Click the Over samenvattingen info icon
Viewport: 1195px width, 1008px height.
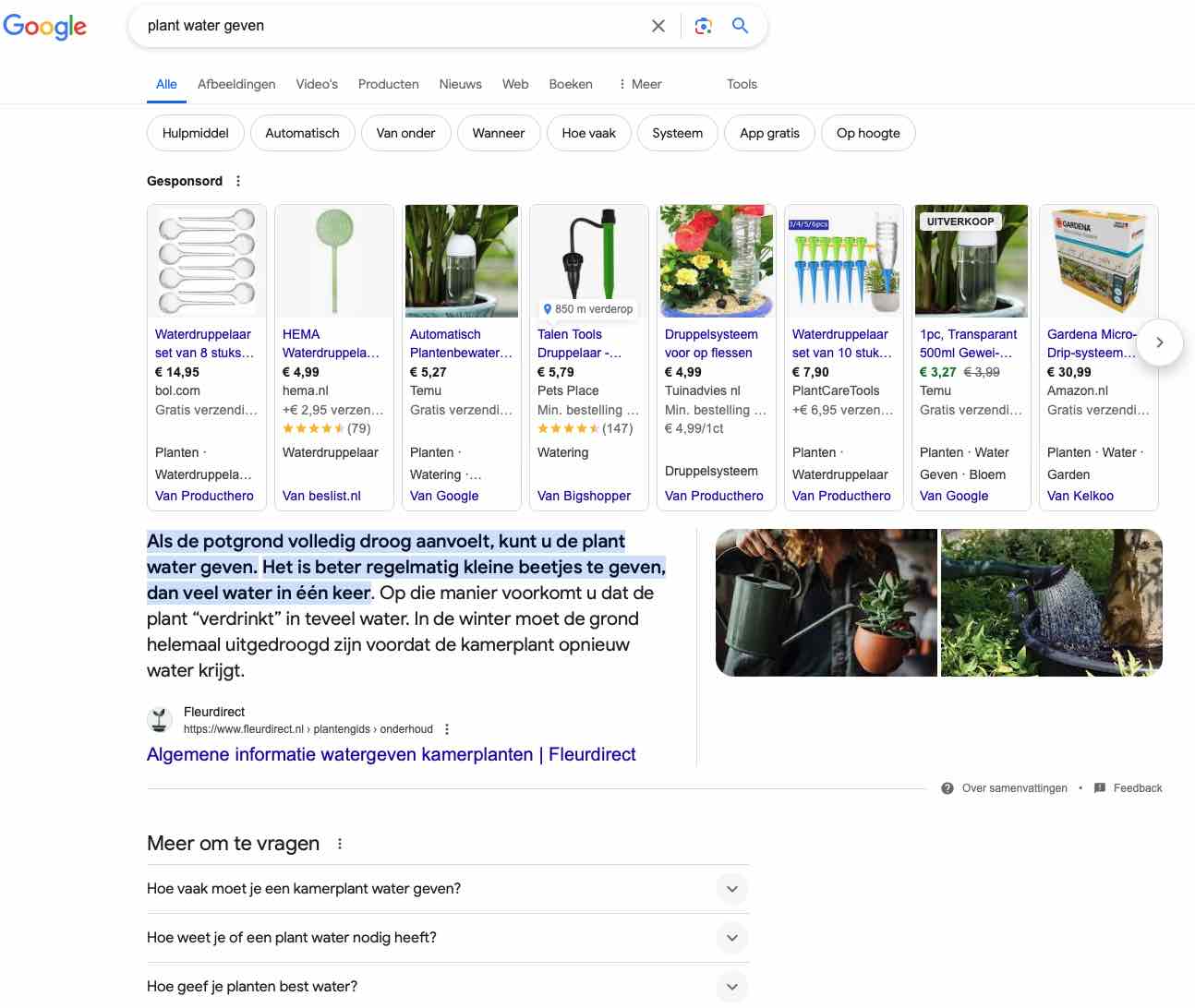[x=947, y=788]
